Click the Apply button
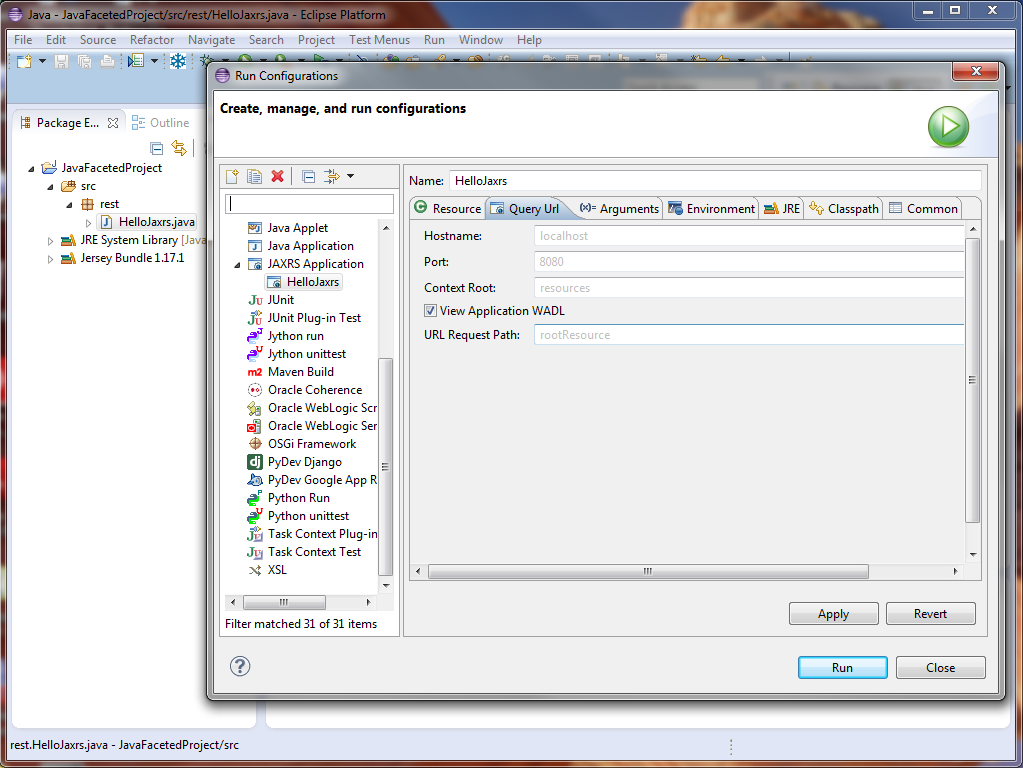Viewport: 1023px width, 768px height. 833,613
